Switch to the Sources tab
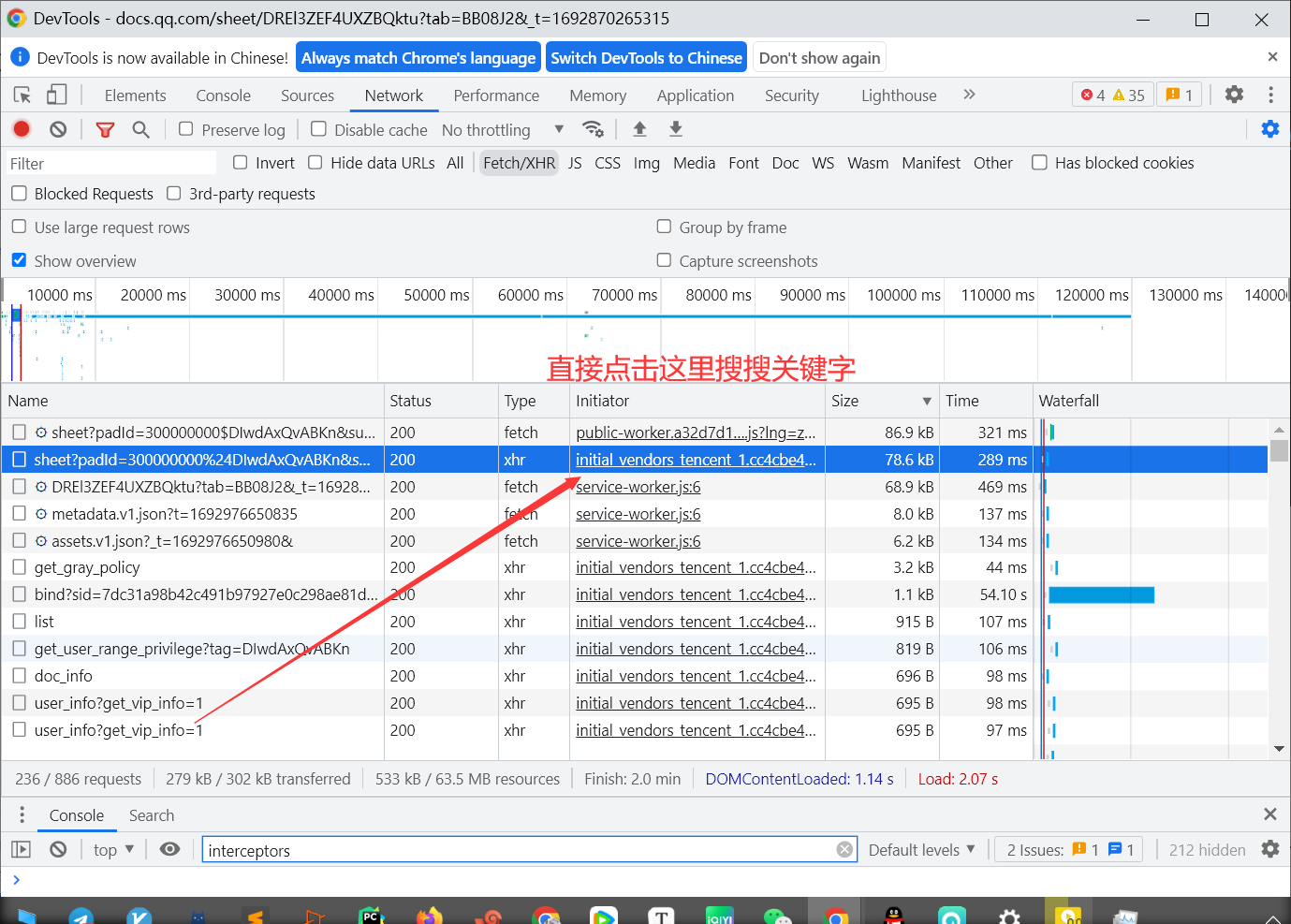Screen dimensions: 1291x924 coord(307,95)
